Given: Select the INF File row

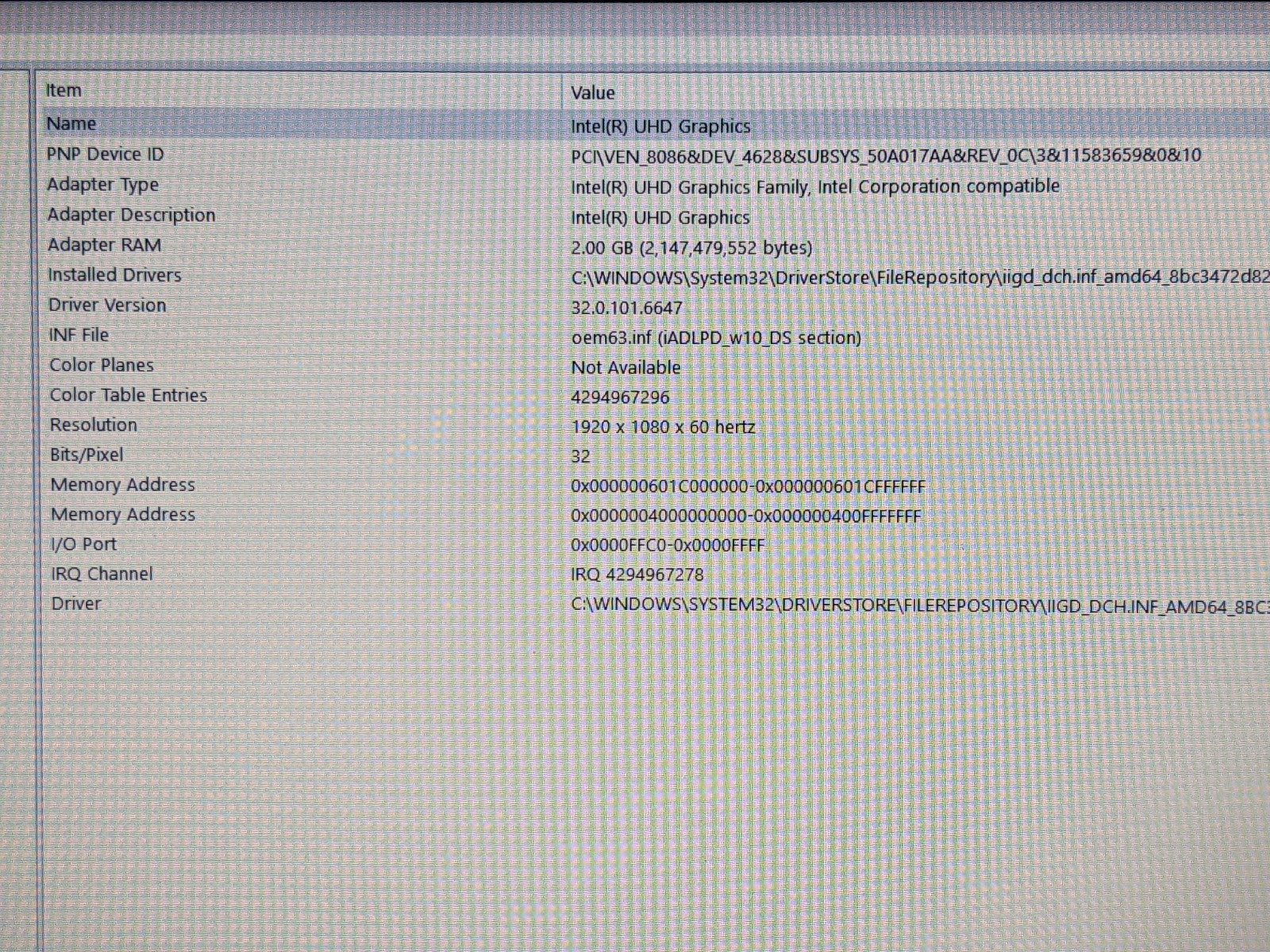Looking at the screenshot, I should (79, 335).
